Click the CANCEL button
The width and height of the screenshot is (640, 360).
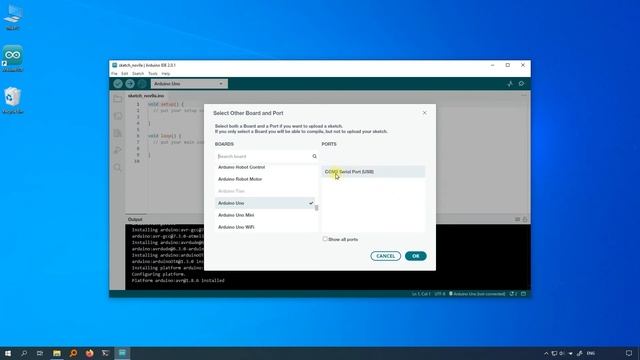[x=386, y=256]
